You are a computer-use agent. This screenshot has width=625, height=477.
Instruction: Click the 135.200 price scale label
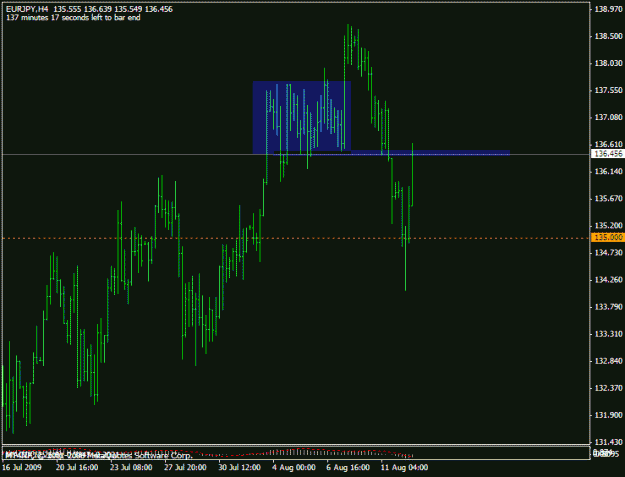[608, 226]
